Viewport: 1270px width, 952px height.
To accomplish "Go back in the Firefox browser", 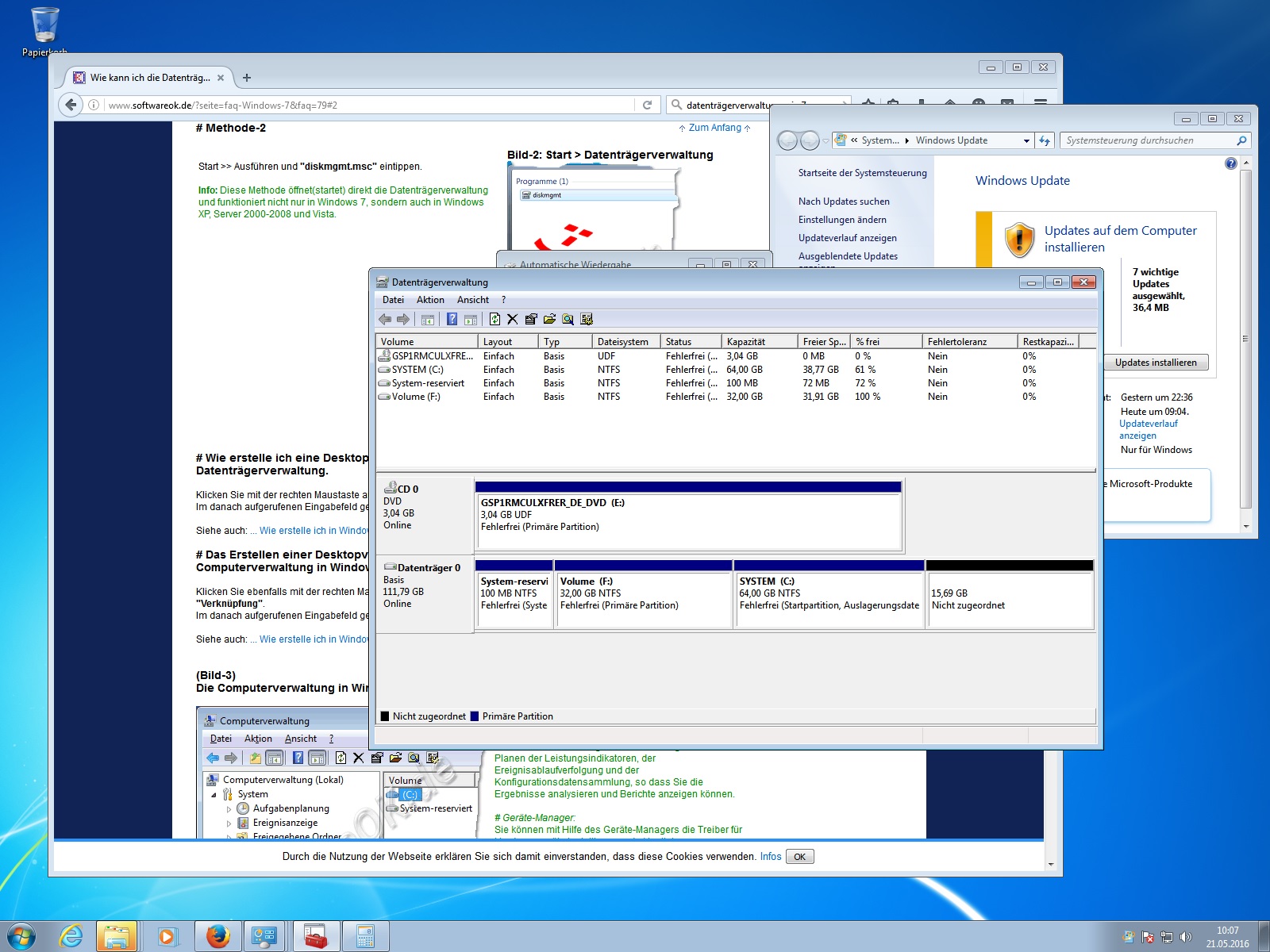I will (x=71, y=105).
